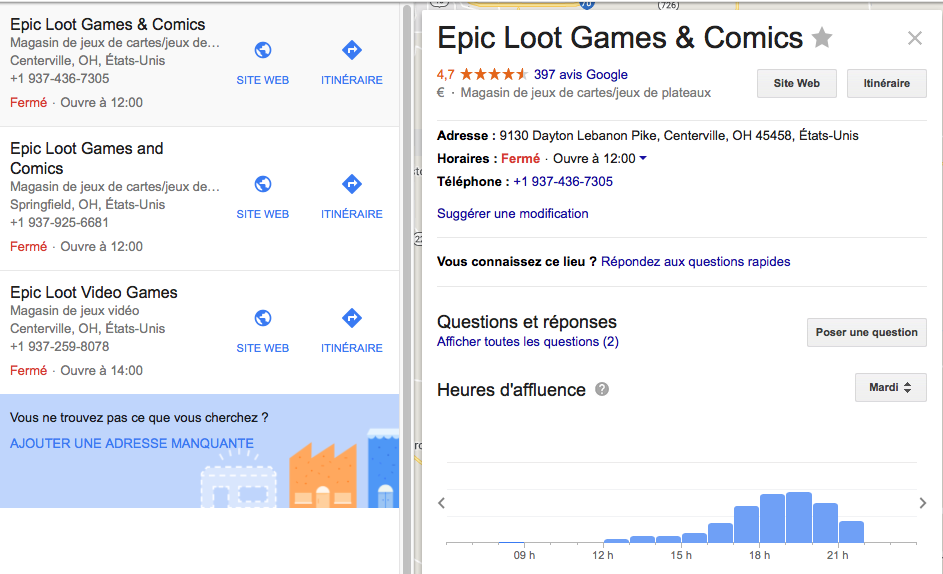Open website globe icon for Epic Loot Video Games
This screenshot has height=574, width=943.
point(263,318)
